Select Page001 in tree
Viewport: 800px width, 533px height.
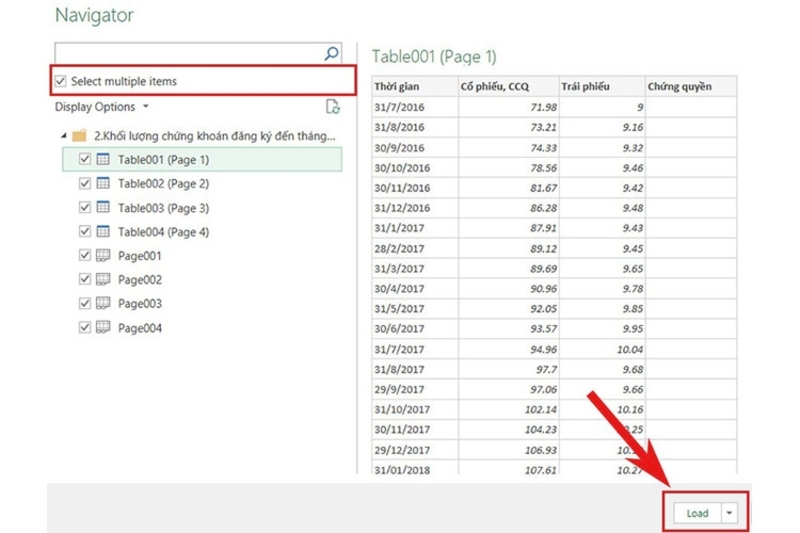[140, 256]
